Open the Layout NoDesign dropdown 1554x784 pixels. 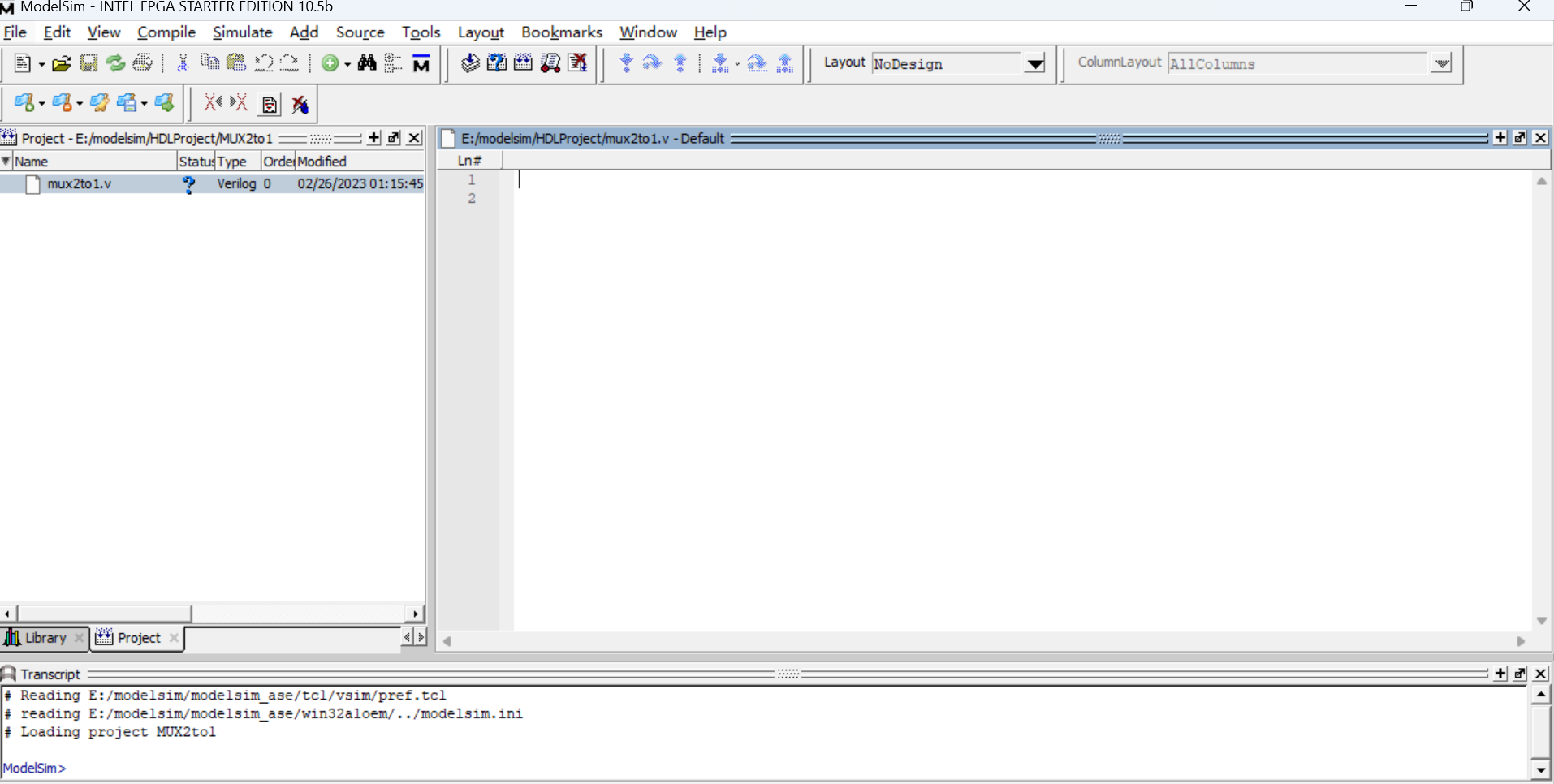click(x=1035, y=63)
